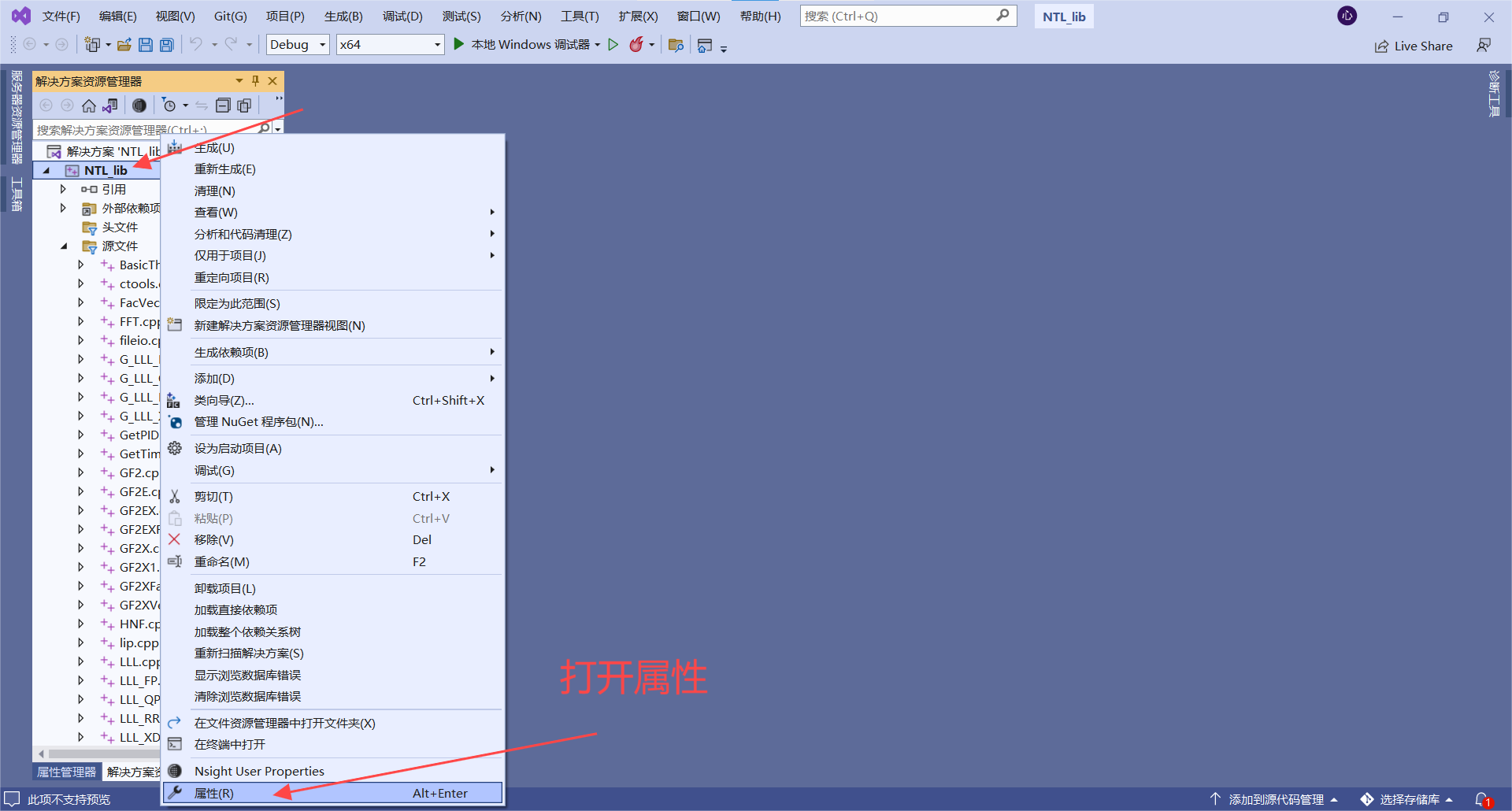This screenshot has width=1512, height=811.
Task: Close the Solution Explorer panel
Action: point(272,81)
